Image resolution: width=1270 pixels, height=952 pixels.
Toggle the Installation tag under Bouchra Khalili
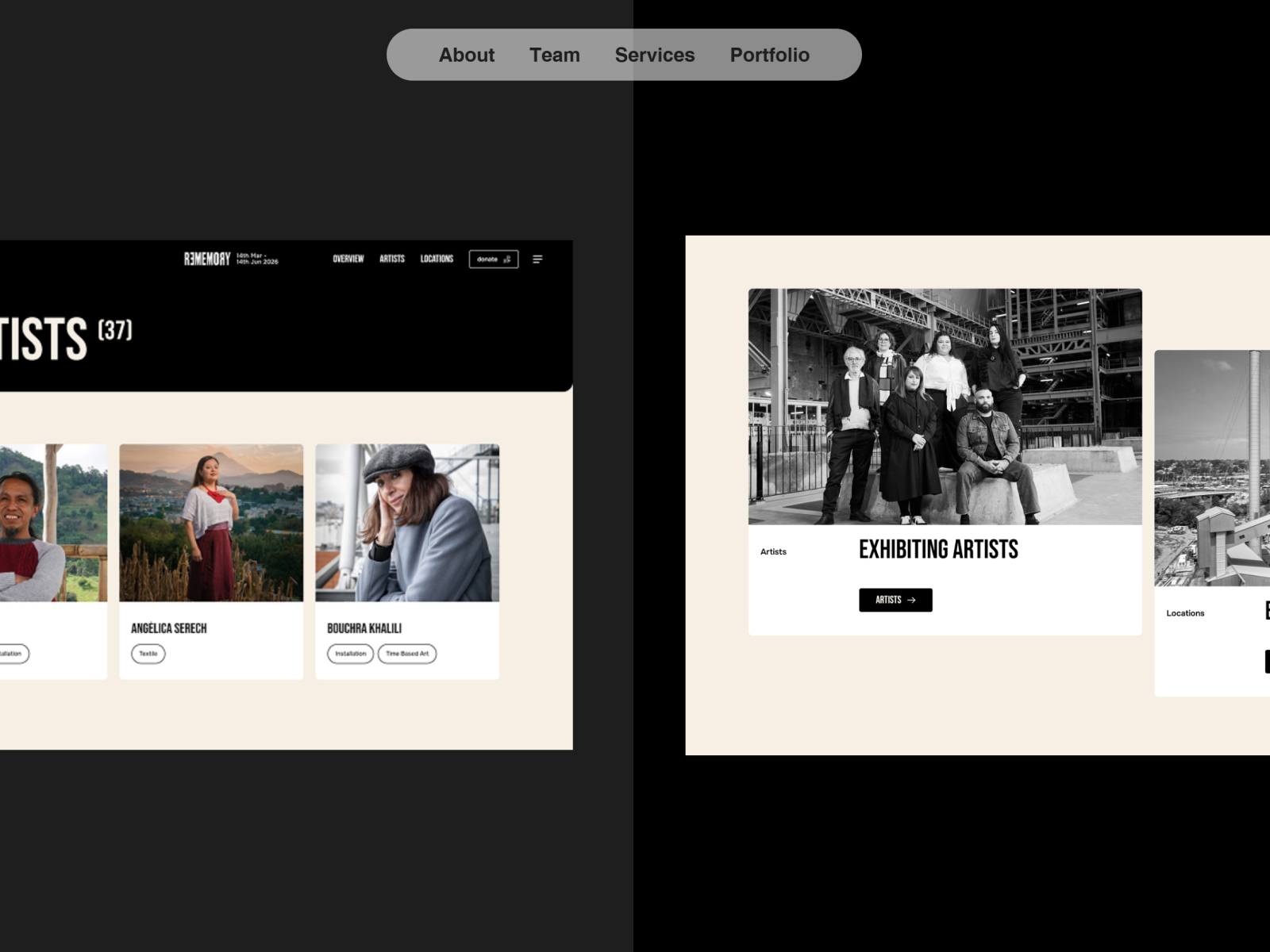pos(349,654)
